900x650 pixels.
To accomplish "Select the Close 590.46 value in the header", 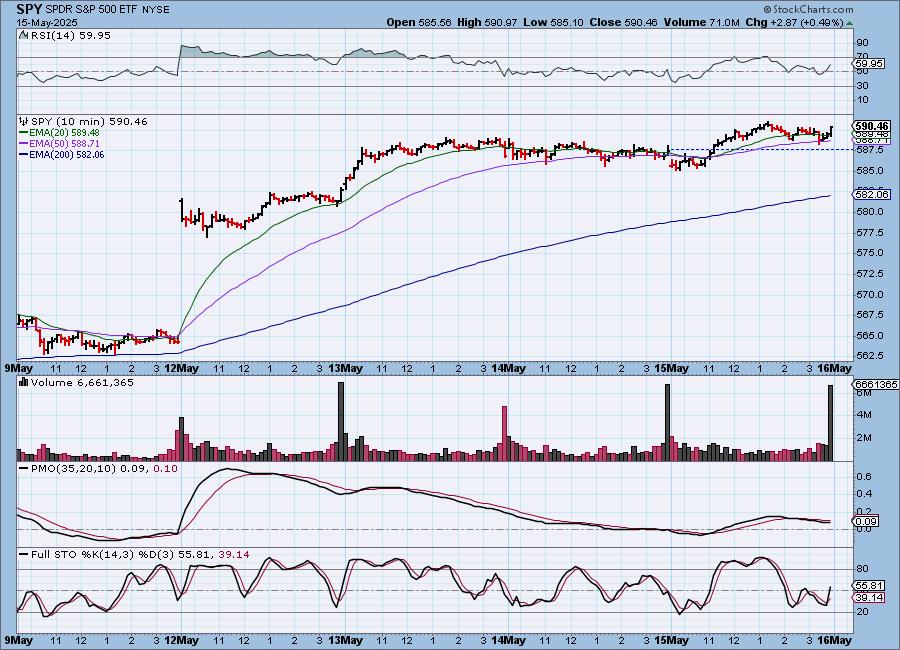I will coord(623,22).
